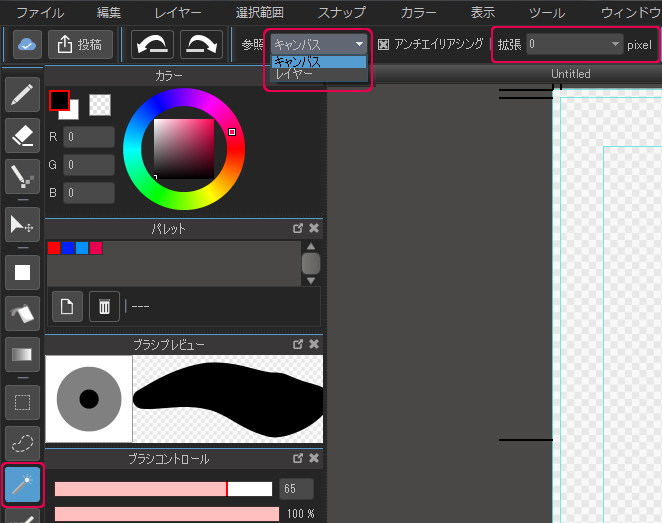Pop out the ブラシコントロール panel
Screen dimensions: 662x523
tap(298, 458)
